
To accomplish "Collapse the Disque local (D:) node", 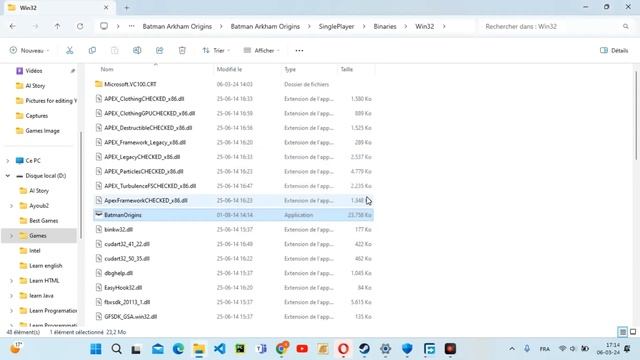I will (7, 176).
